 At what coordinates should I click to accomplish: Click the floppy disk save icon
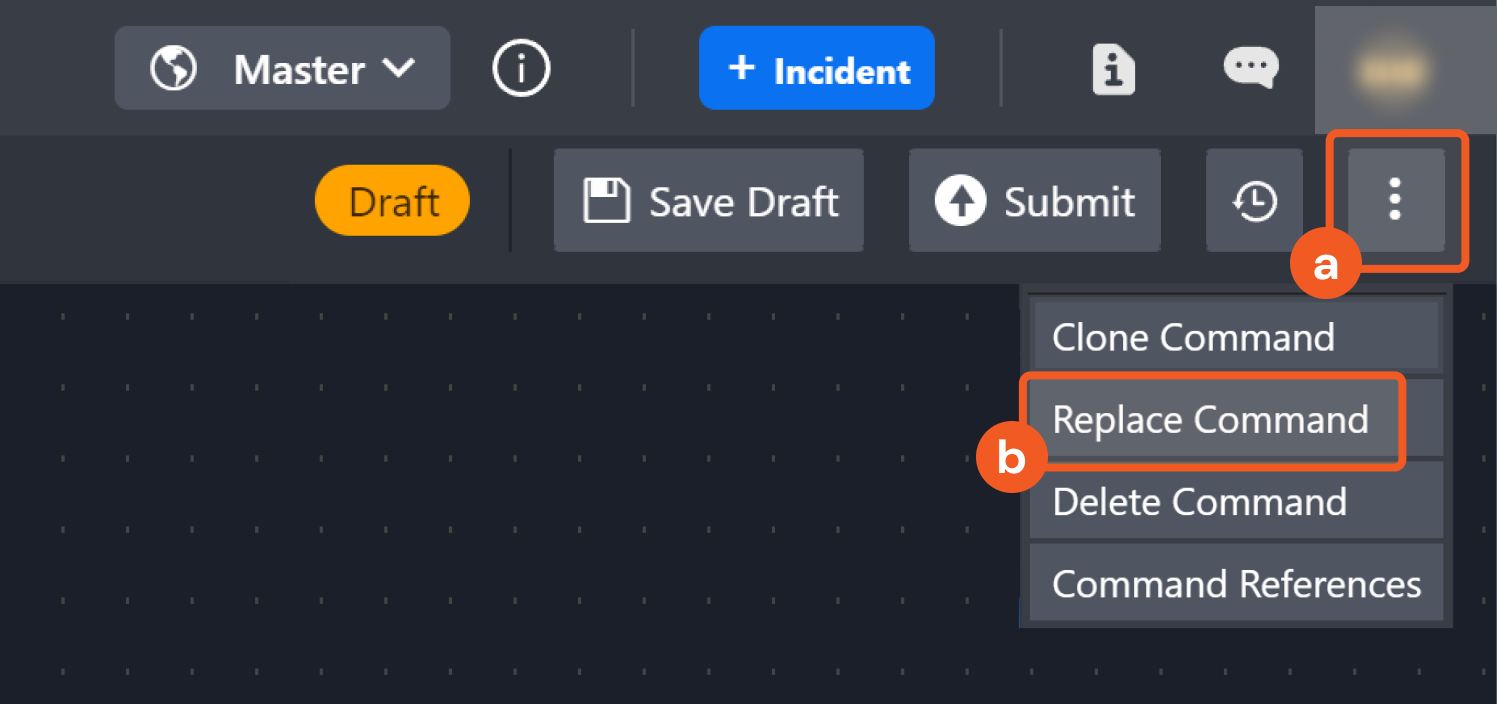pyautogui.click(x=606, y=201)
